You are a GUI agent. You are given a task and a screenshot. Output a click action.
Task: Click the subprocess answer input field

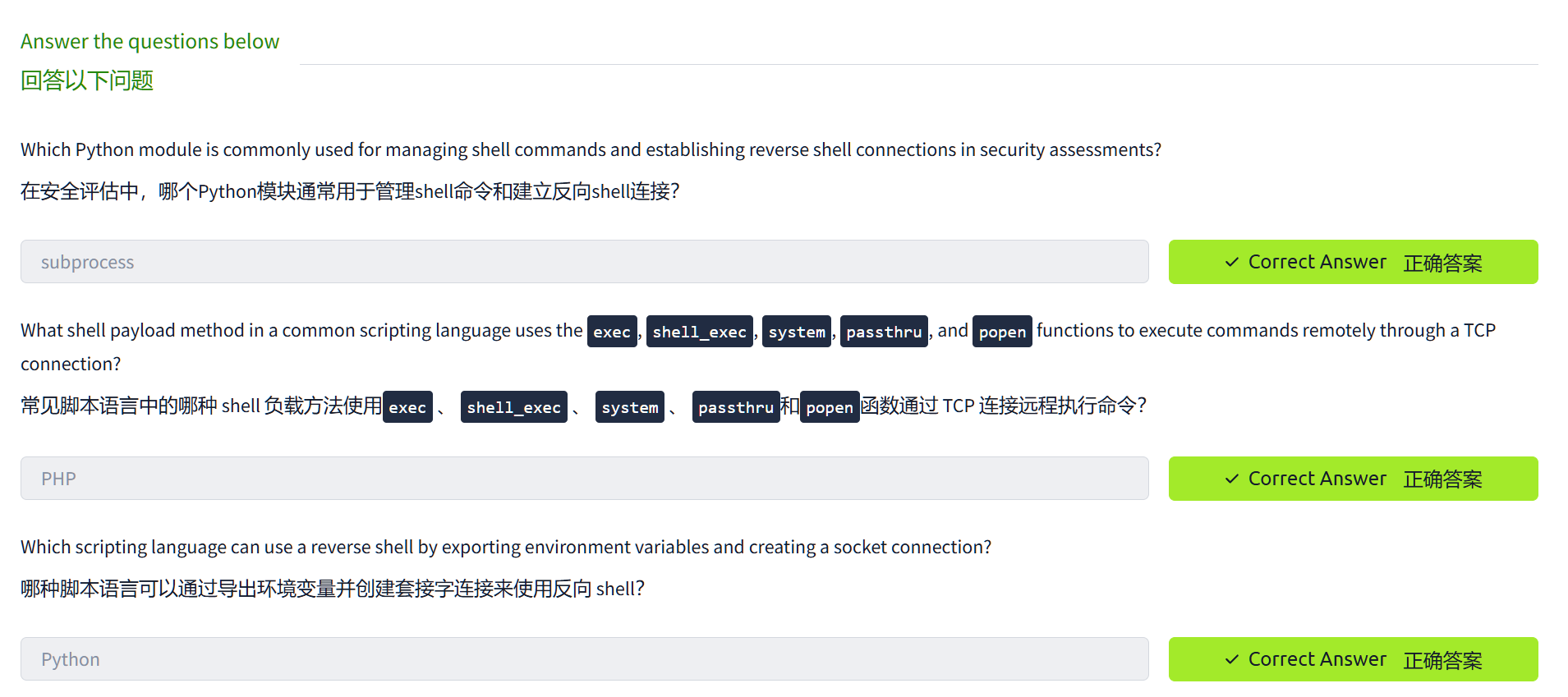pos(584,262)
